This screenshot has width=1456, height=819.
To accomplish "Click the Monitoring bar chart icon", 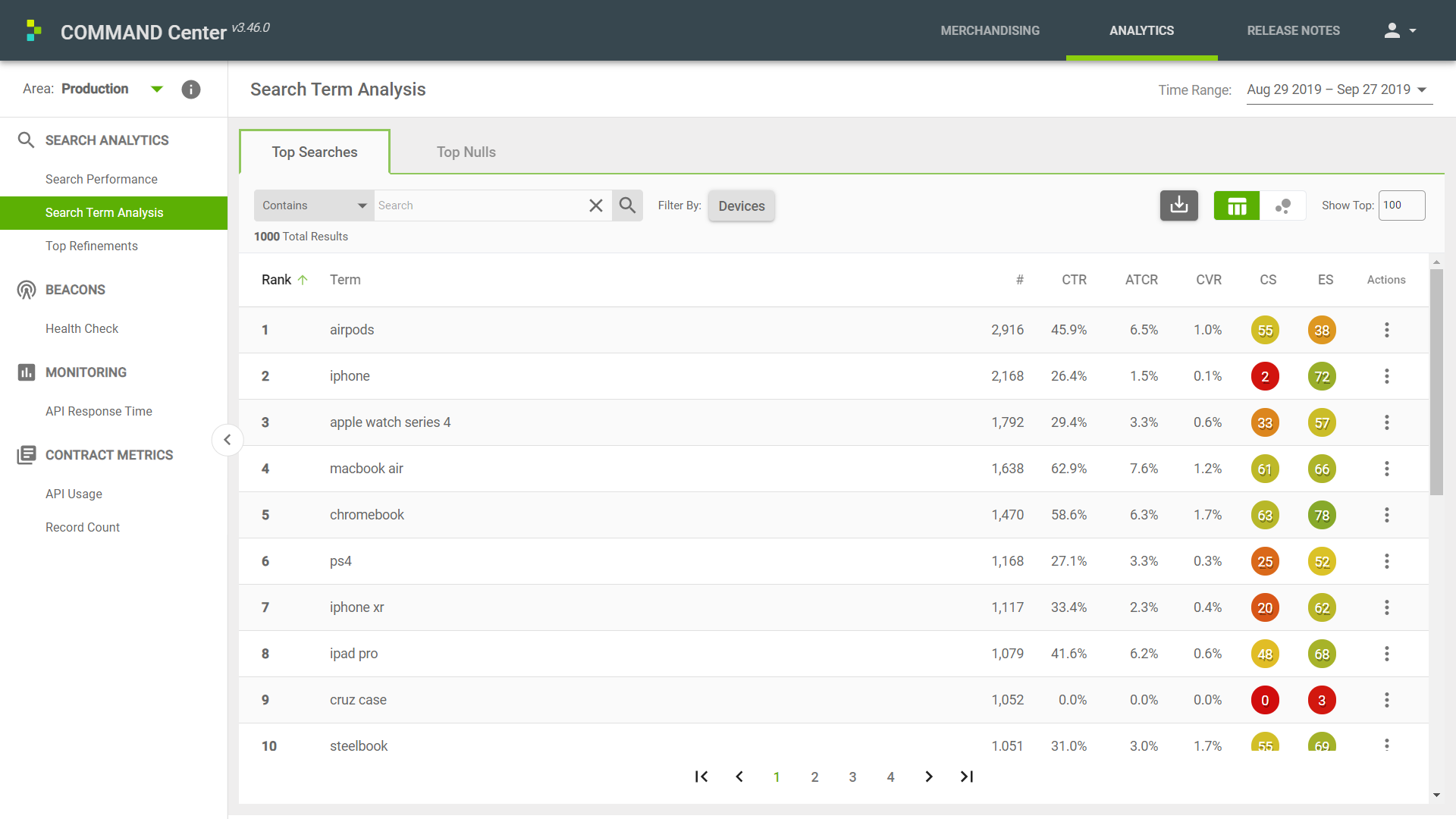I will click(x=27, y=372).
